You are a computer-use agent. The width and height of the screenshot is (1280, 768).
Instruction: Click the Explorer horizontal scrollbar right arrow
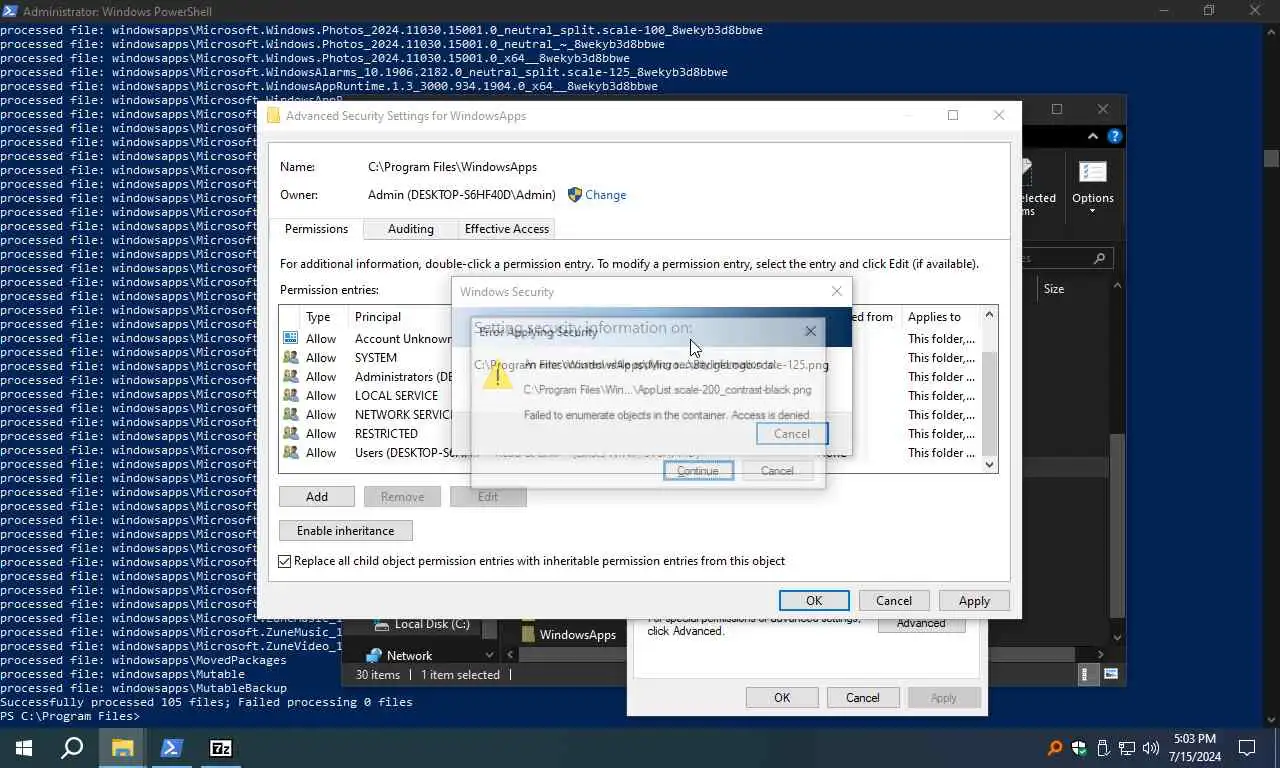tap(1100, 655)
